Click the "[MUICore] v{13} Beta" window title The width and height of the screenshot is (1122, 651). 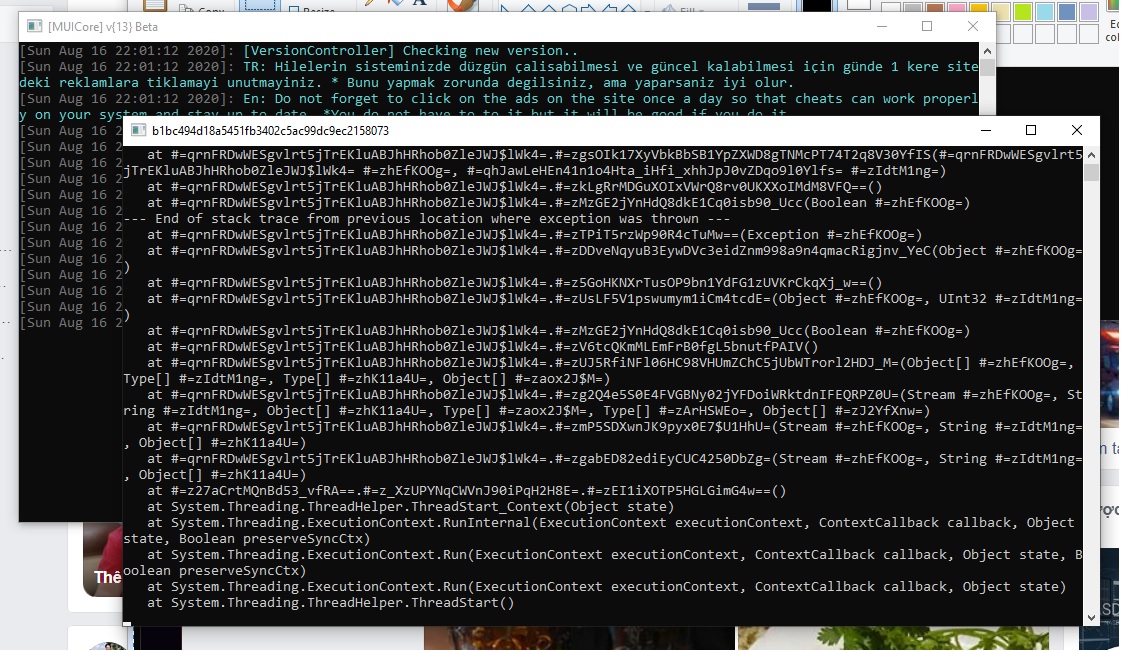[103, 26]
